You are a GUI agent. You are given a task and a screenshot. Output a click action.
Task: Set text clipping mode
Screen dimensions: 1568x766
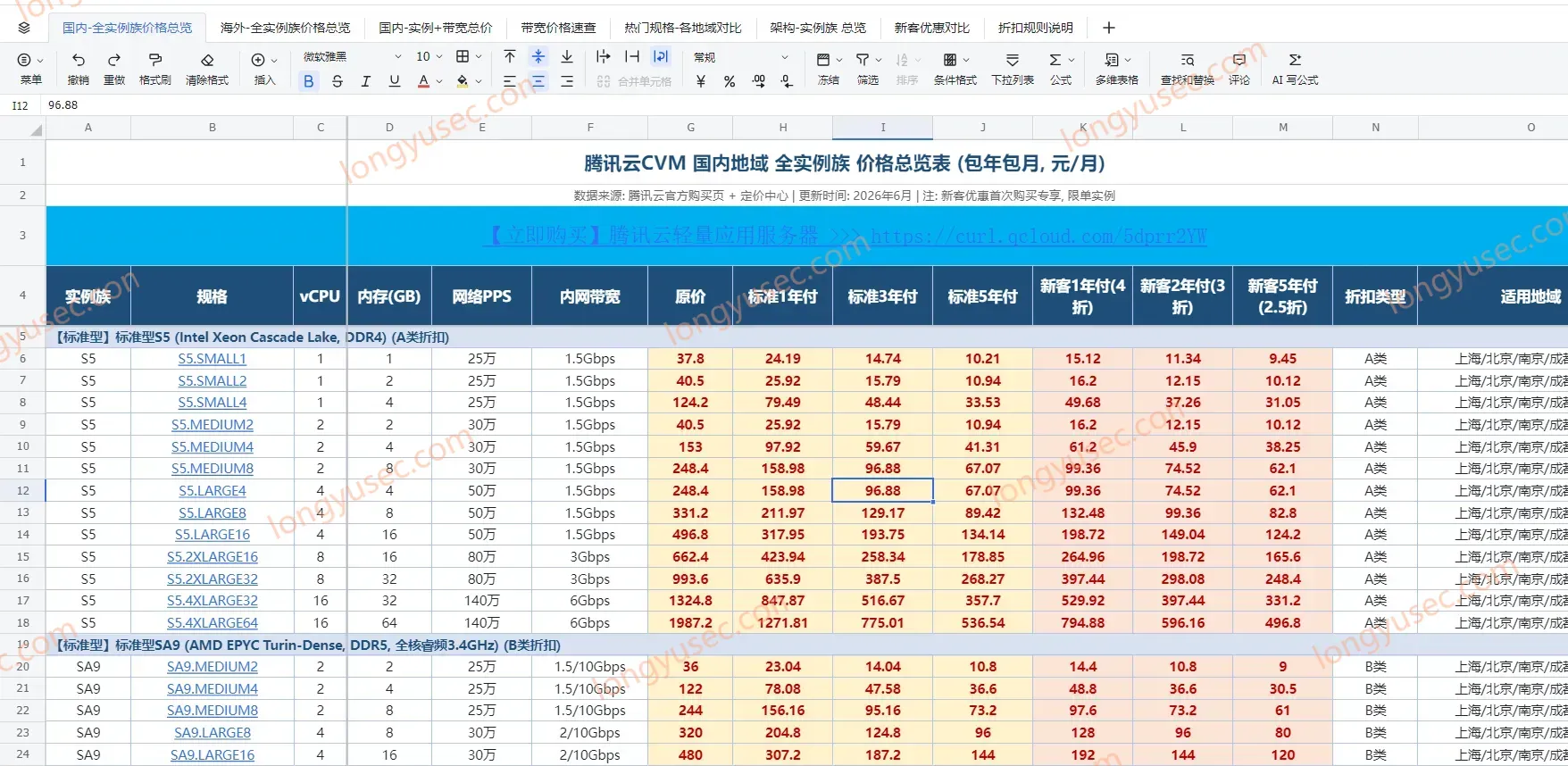pos(632,57)
